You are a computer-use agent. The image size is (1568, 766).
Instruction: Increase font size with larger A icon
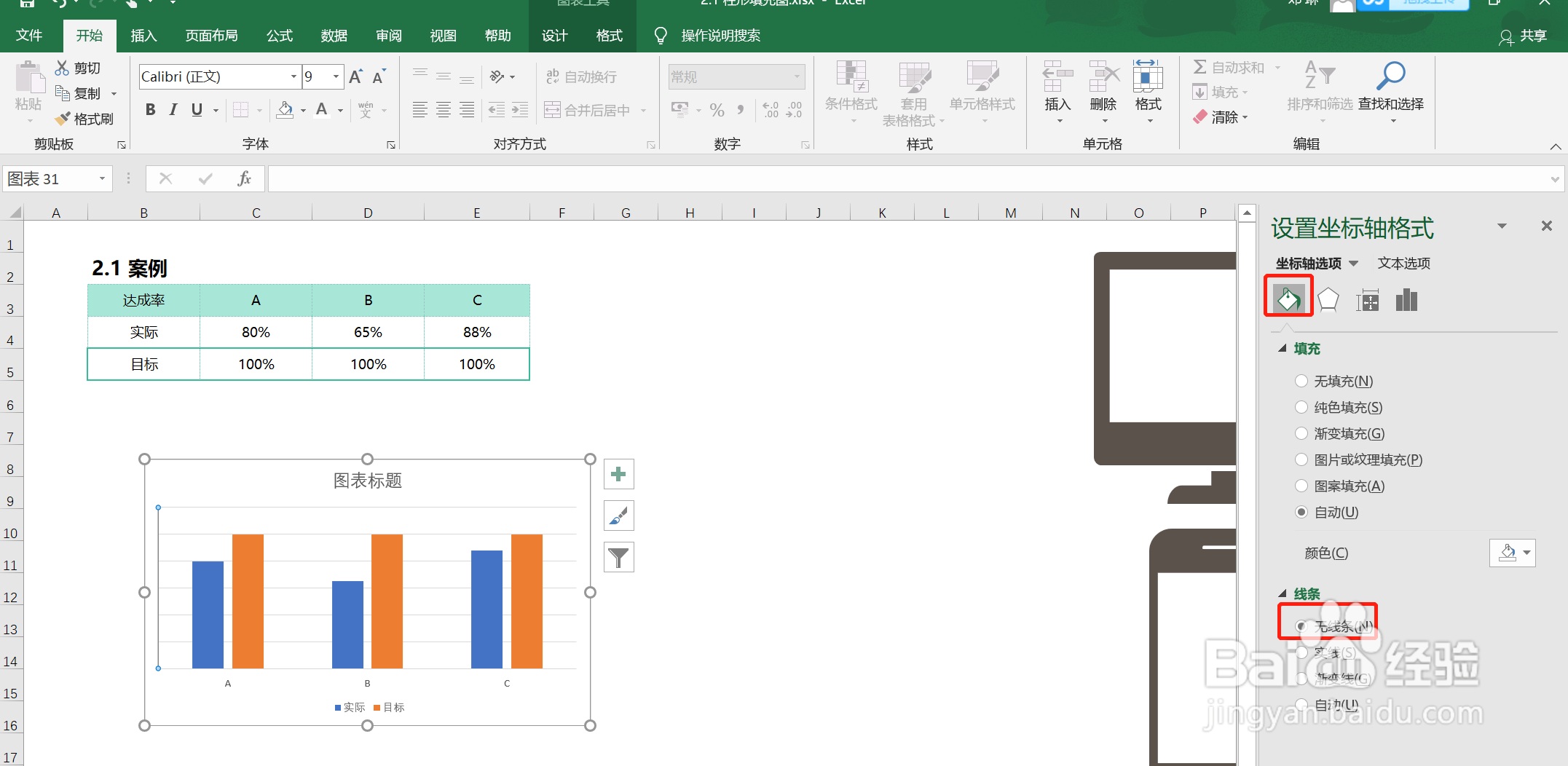pos(355,76)
